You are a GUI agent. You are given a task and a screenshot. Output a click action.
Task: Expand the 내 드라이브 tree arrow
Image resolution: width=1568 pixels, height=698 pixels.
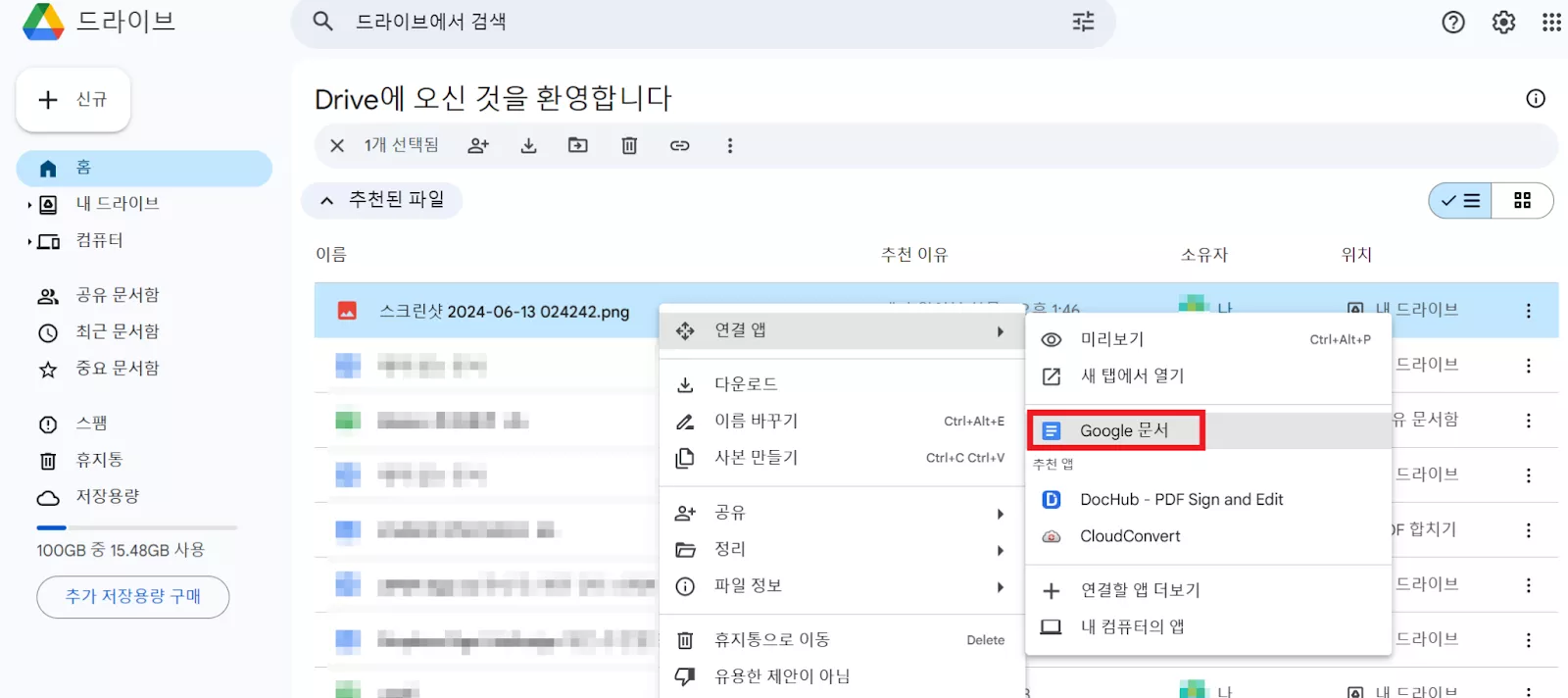click(29, 205)
